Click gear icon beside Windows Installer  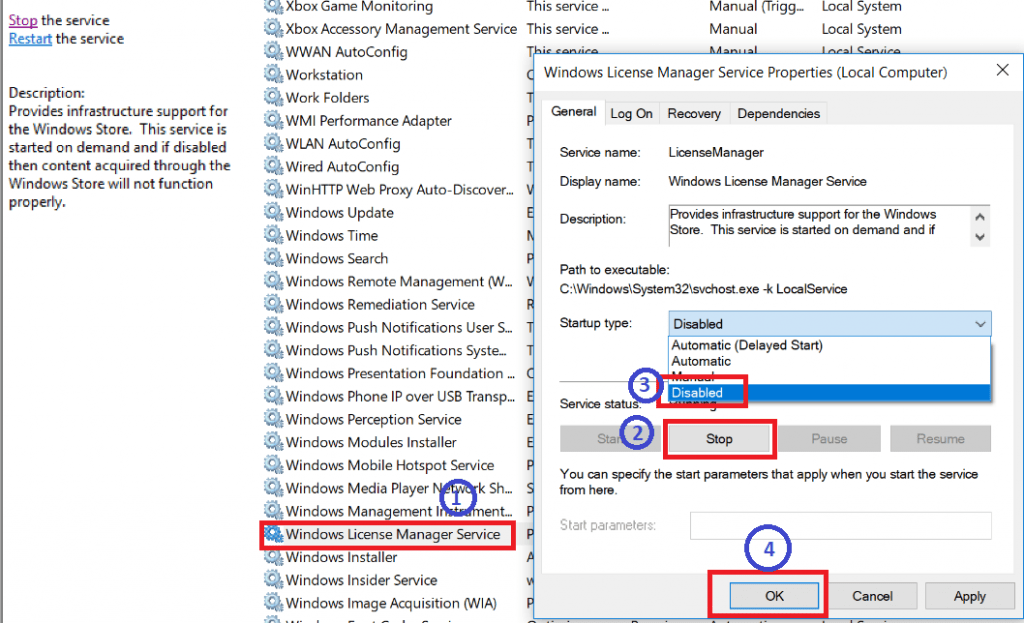click(x=273, y=556)
